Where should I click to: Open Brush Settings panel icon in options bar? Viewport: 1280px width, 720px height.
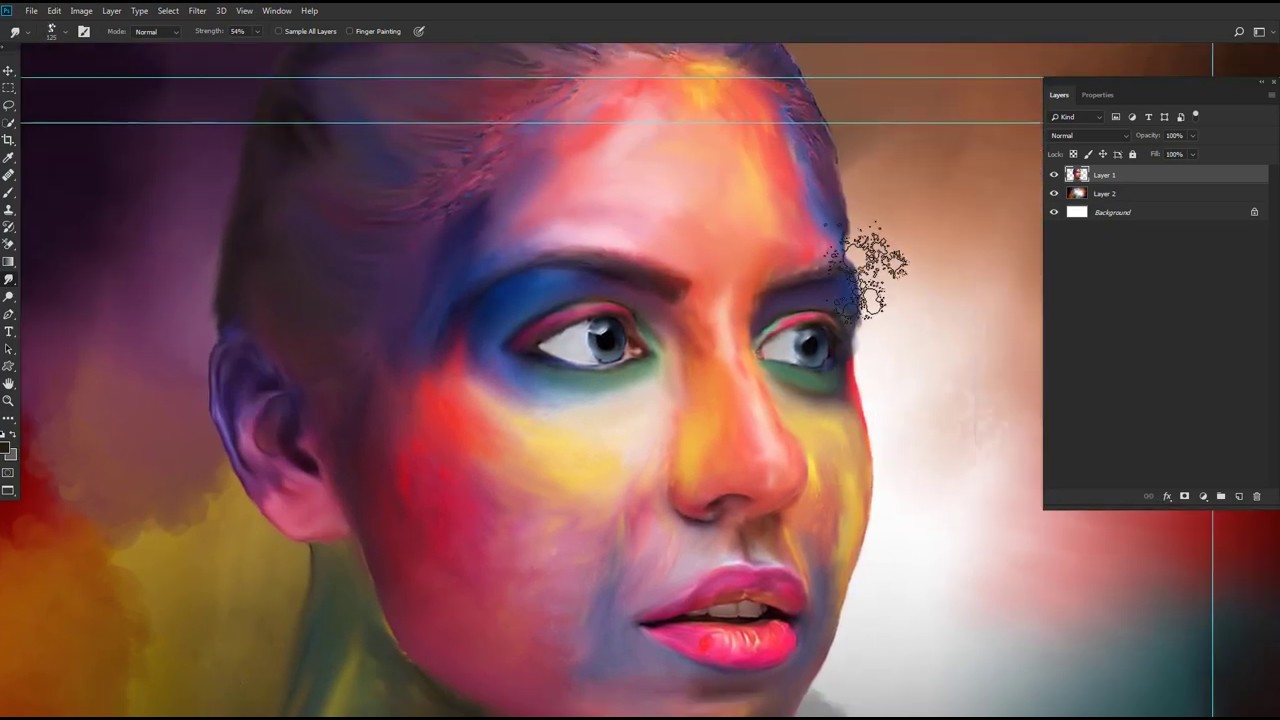(x=84, y=31)
